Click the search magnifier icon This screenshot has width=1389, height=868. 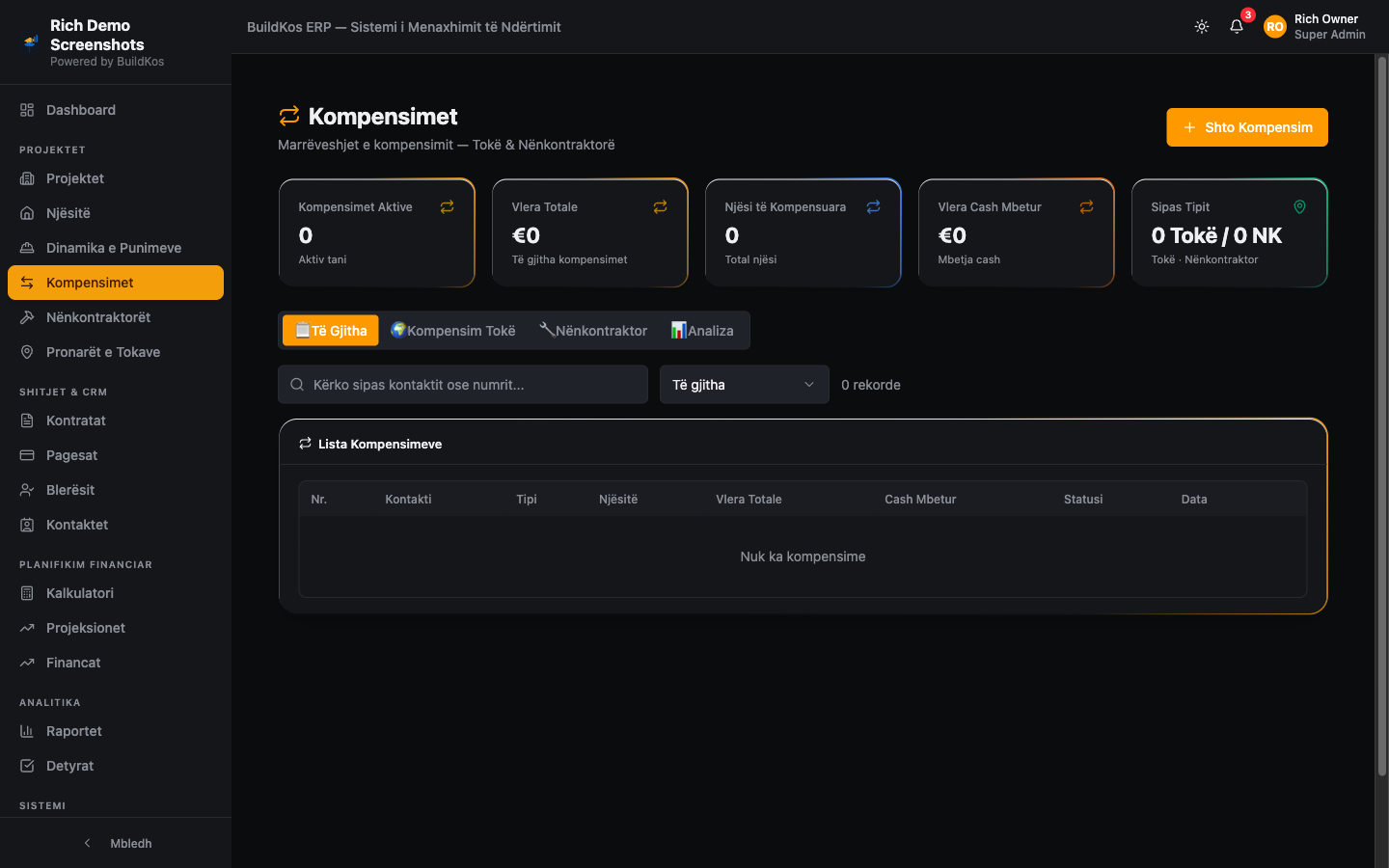coord(297,385)
